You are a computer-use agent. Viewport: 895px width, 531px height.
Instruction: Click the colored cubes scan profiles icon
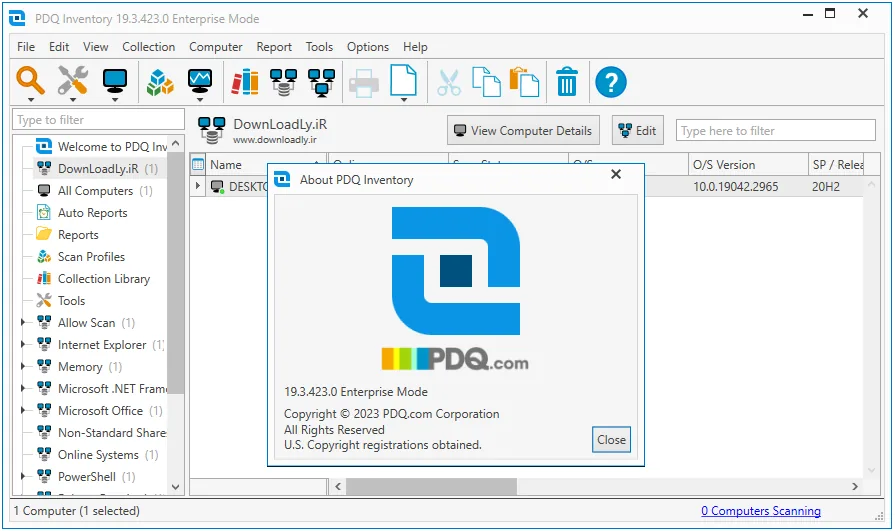click(160, 82)
